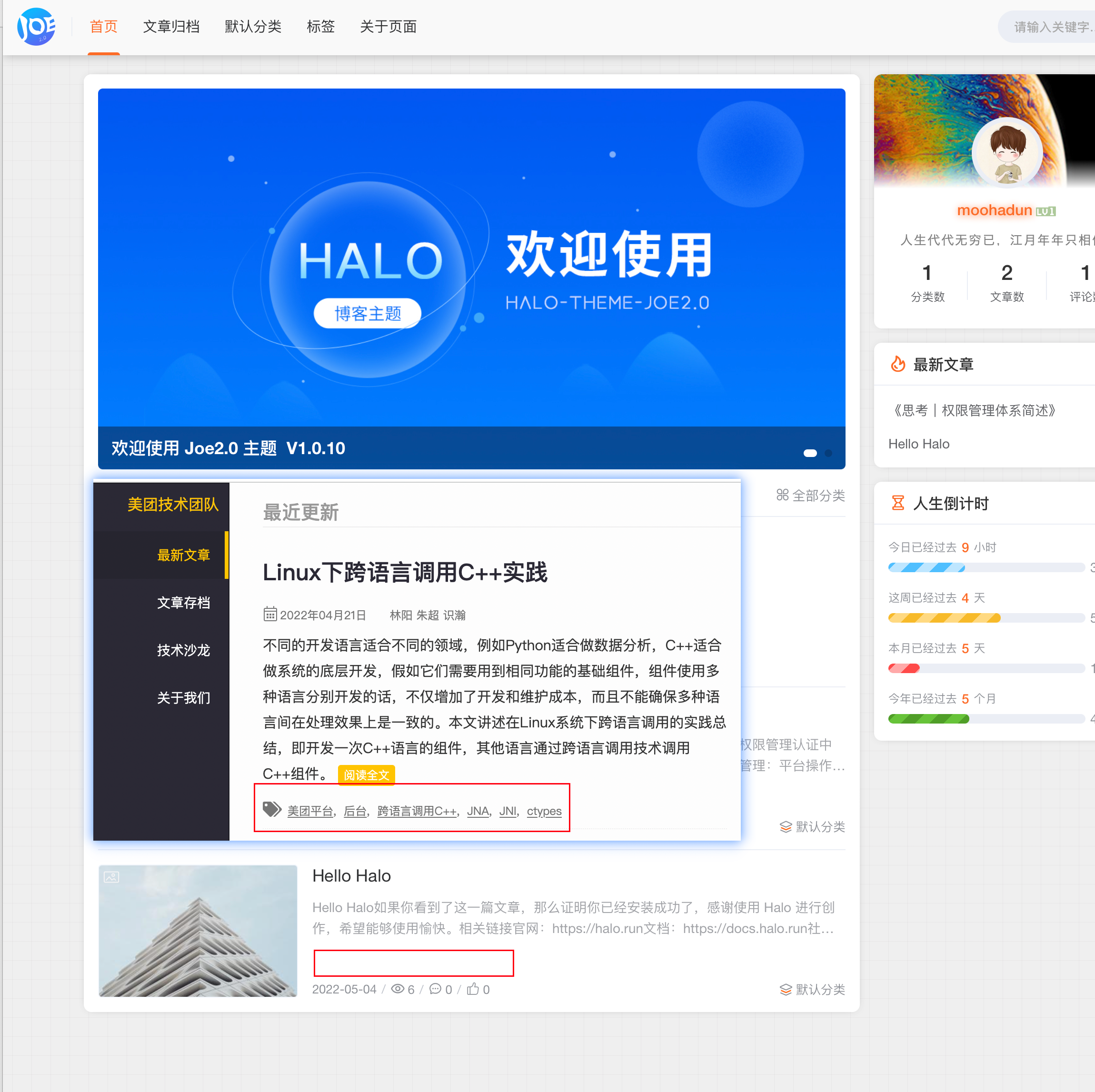
Task: Open the 关于页面 nav item
Action: coord(388,27)
